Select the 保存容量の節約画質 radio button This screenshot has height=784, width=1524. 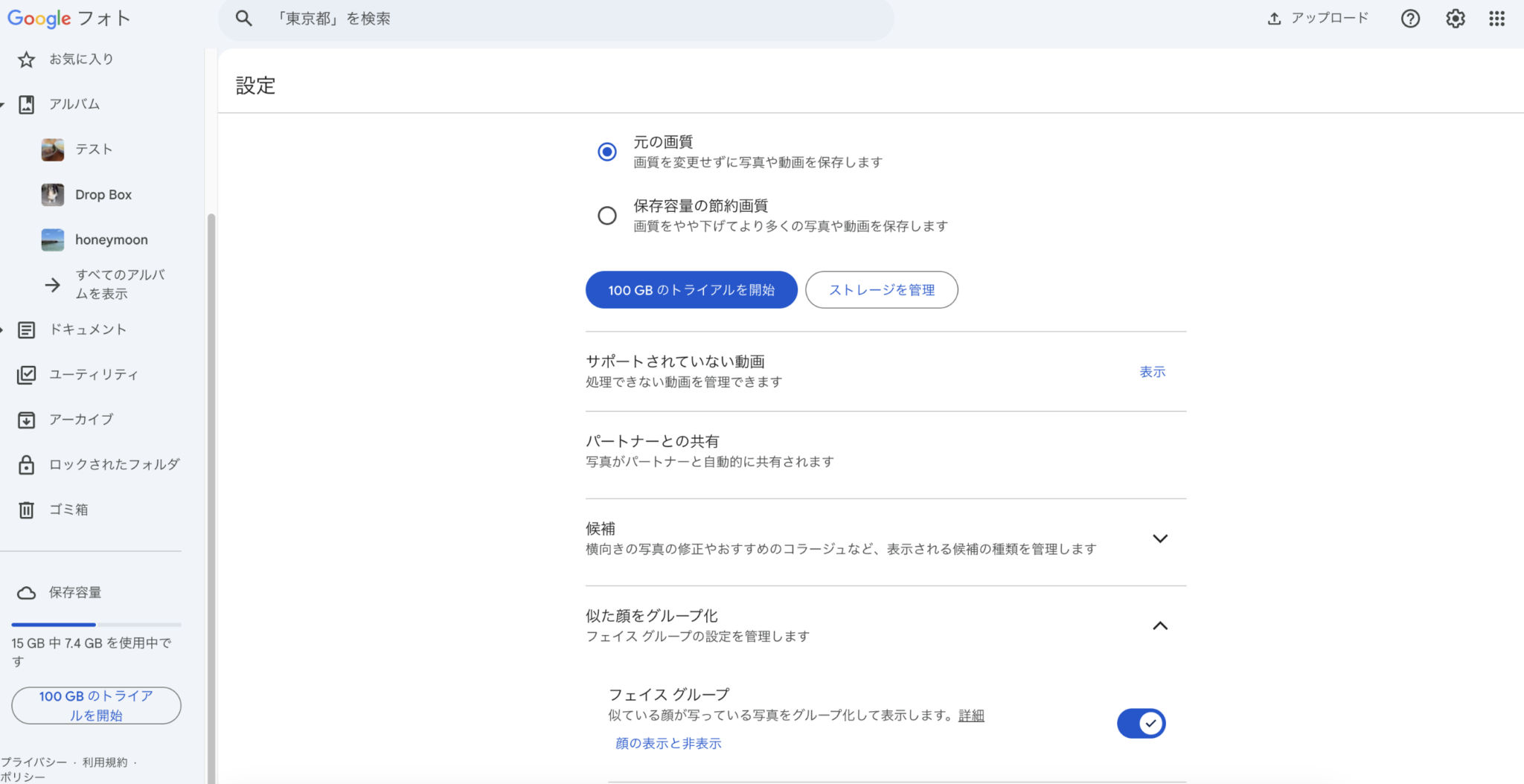click(607, 216)
